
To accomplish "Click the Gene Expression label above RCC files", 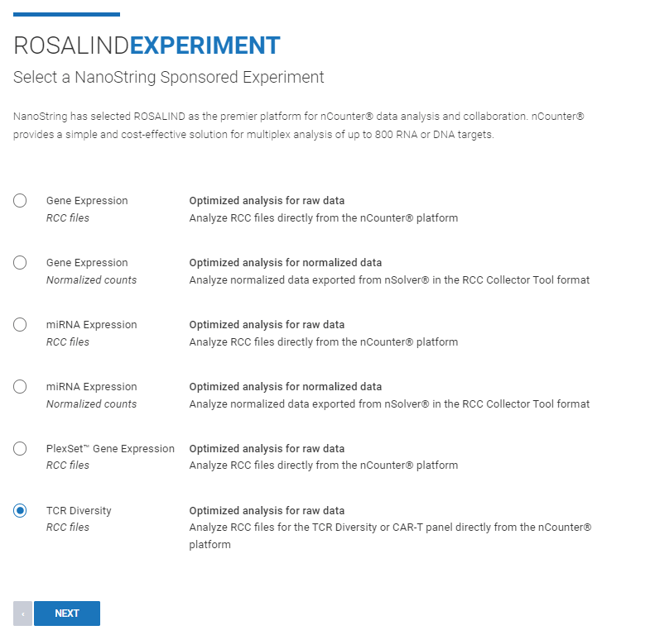I will pyautogui.click(x=87, y=201).
